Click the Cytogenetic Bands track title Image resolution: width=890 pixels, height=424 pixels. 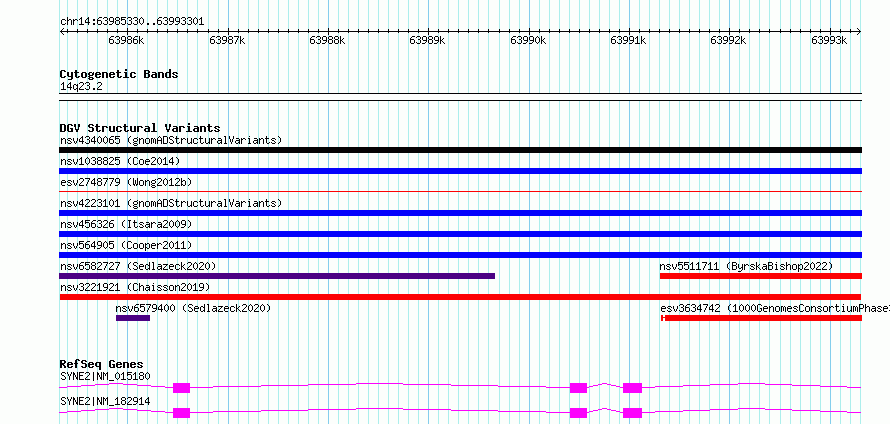pos(119,74)
